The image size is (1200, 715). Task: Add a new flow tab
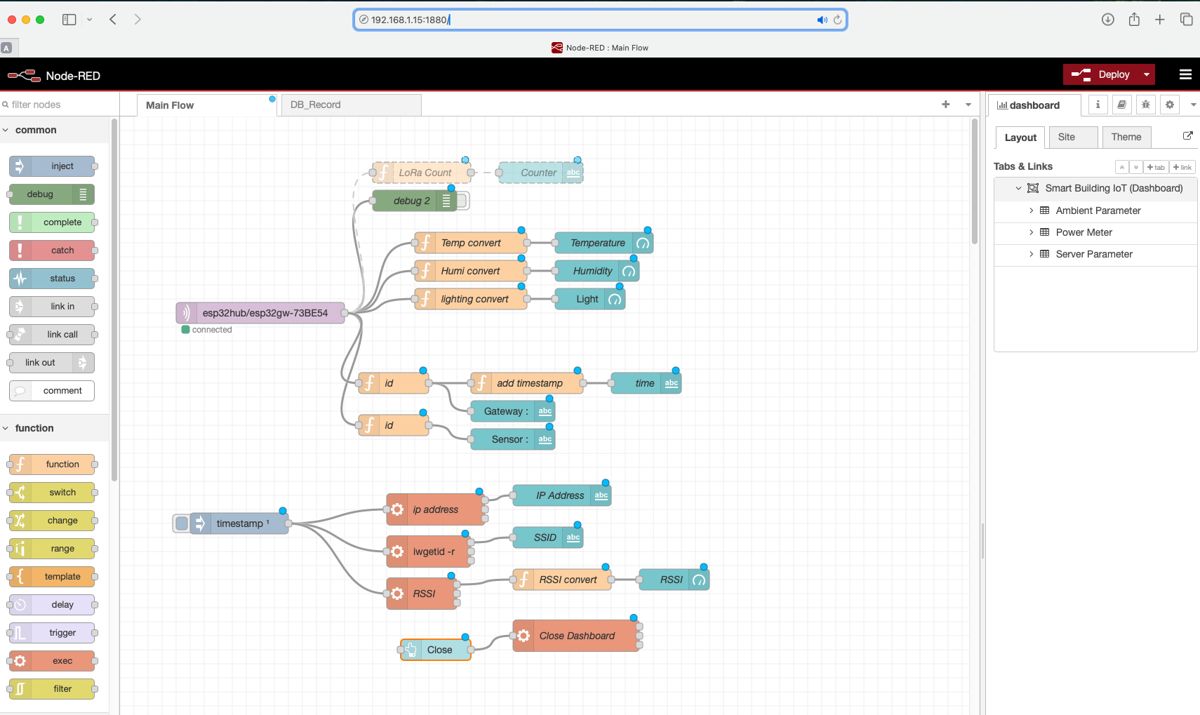pyautogui.click(x=946, y=104)
